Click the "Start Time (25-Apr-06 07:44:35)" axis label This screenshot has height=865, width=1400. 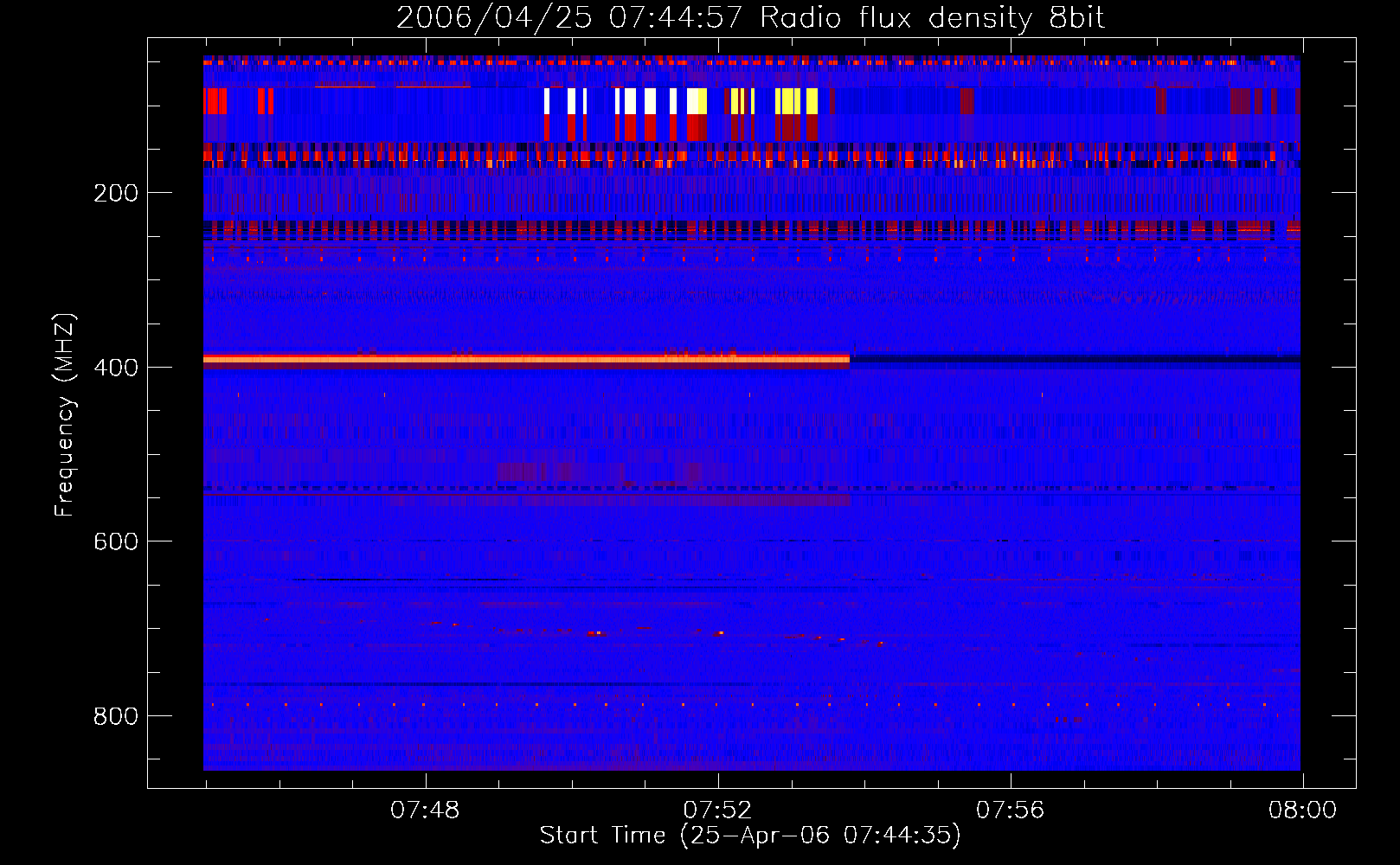[x=750, y=836]
